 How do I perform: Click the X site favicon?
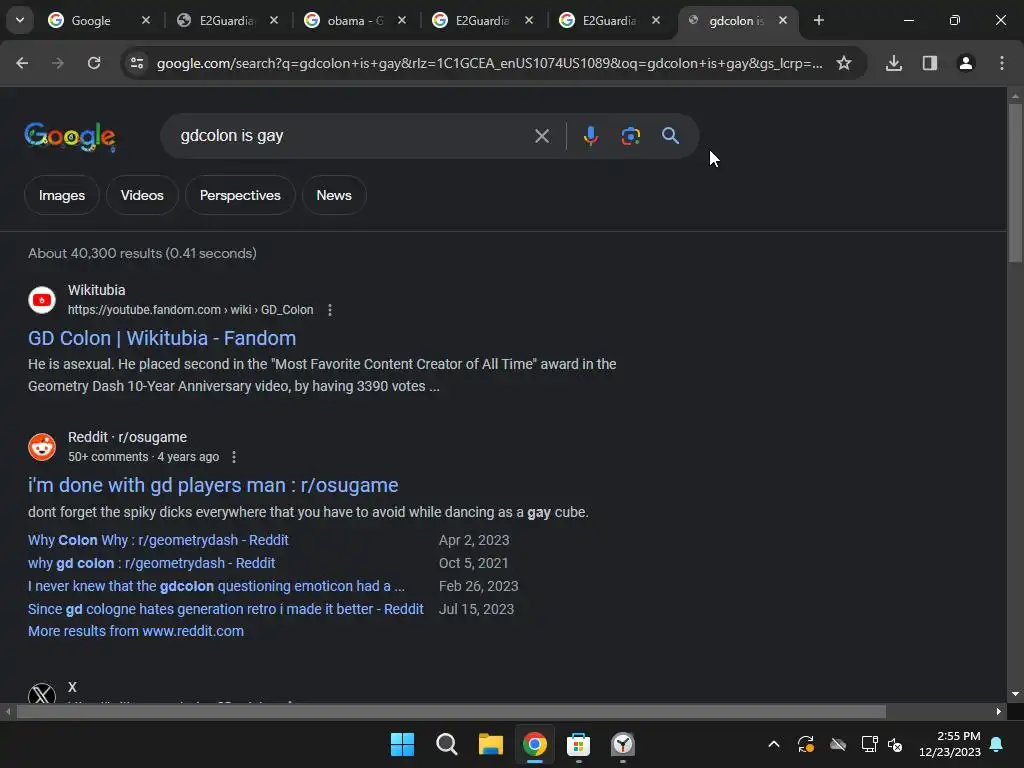tap(42, 694)
